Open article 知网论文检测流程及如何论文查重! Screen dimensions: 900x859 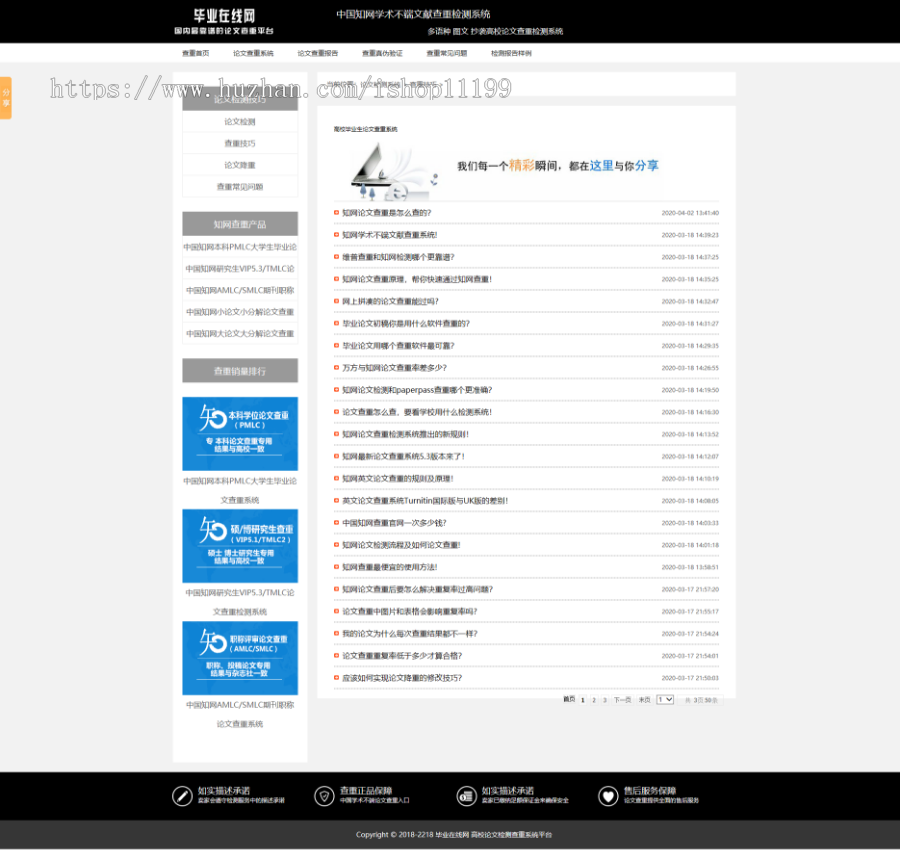coord(401,545)
